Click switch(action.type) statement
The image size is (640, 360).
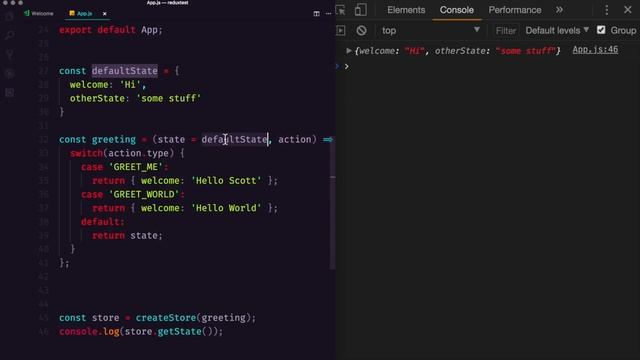[127, 153]
